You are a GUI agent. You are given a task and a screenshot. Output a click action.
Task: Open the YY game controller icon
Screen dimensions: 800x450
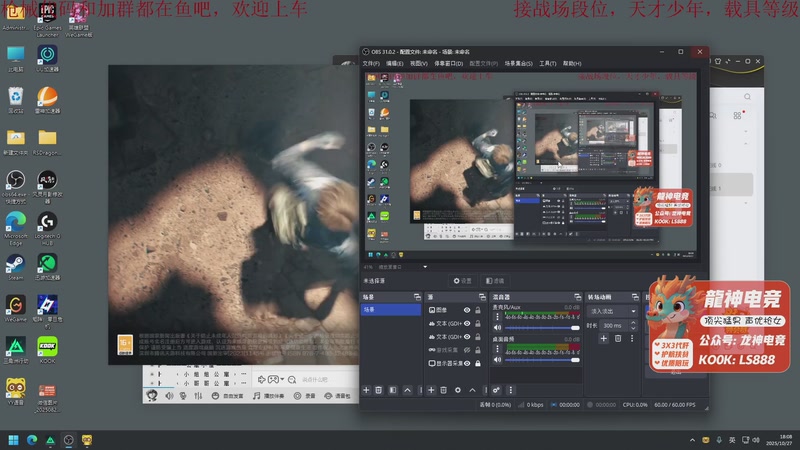click(x=273, y=379)
